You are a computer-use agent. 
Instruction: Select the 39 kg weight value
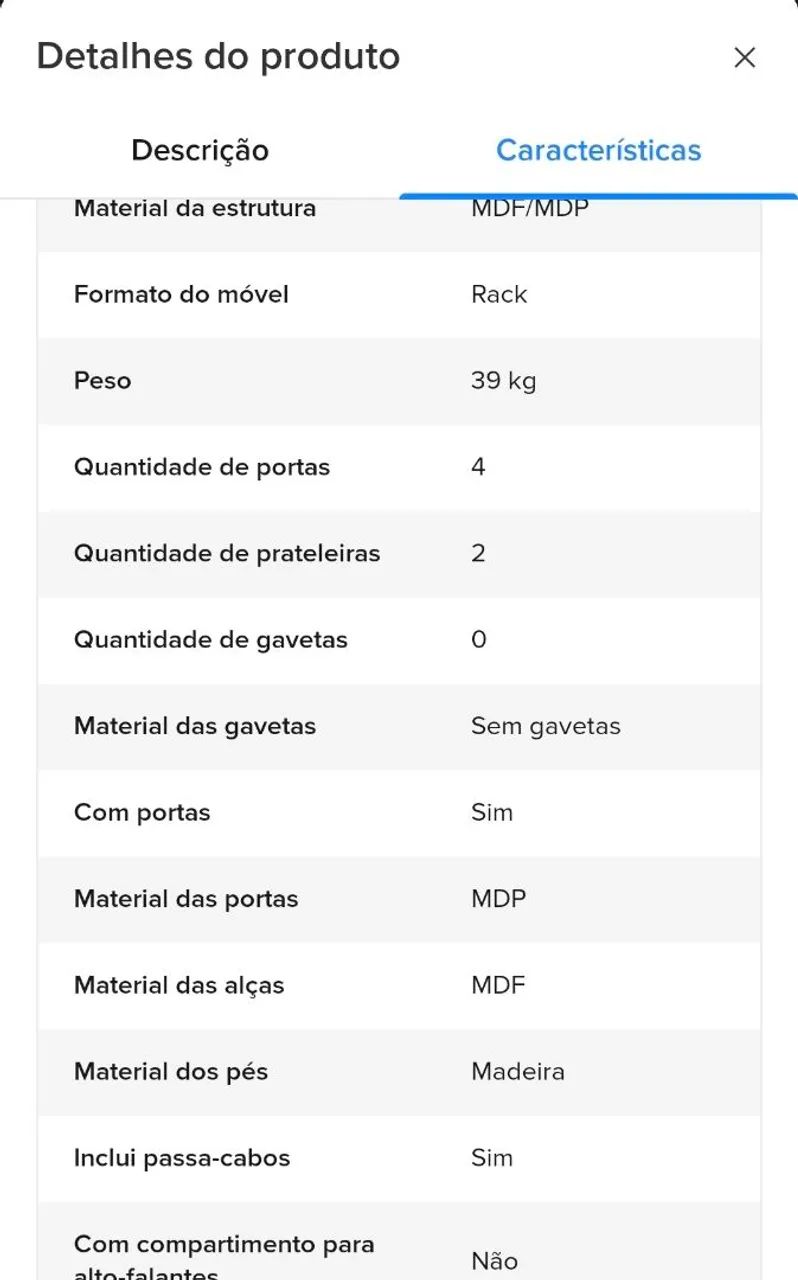tap(503, 381)
